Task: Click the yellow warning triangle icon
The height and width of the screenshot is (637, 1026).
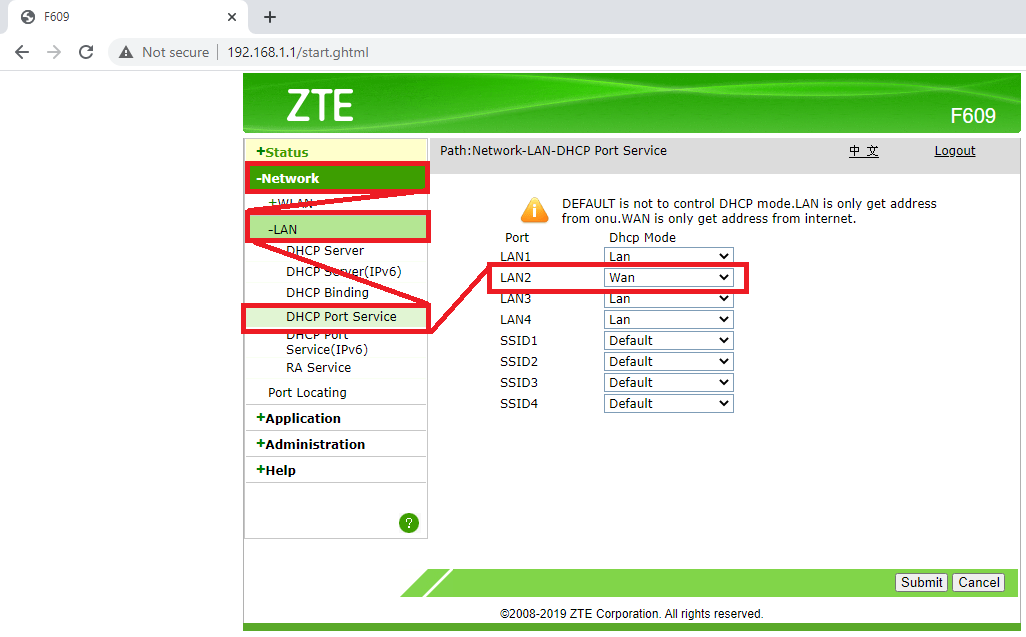Action: coord(534,210)
